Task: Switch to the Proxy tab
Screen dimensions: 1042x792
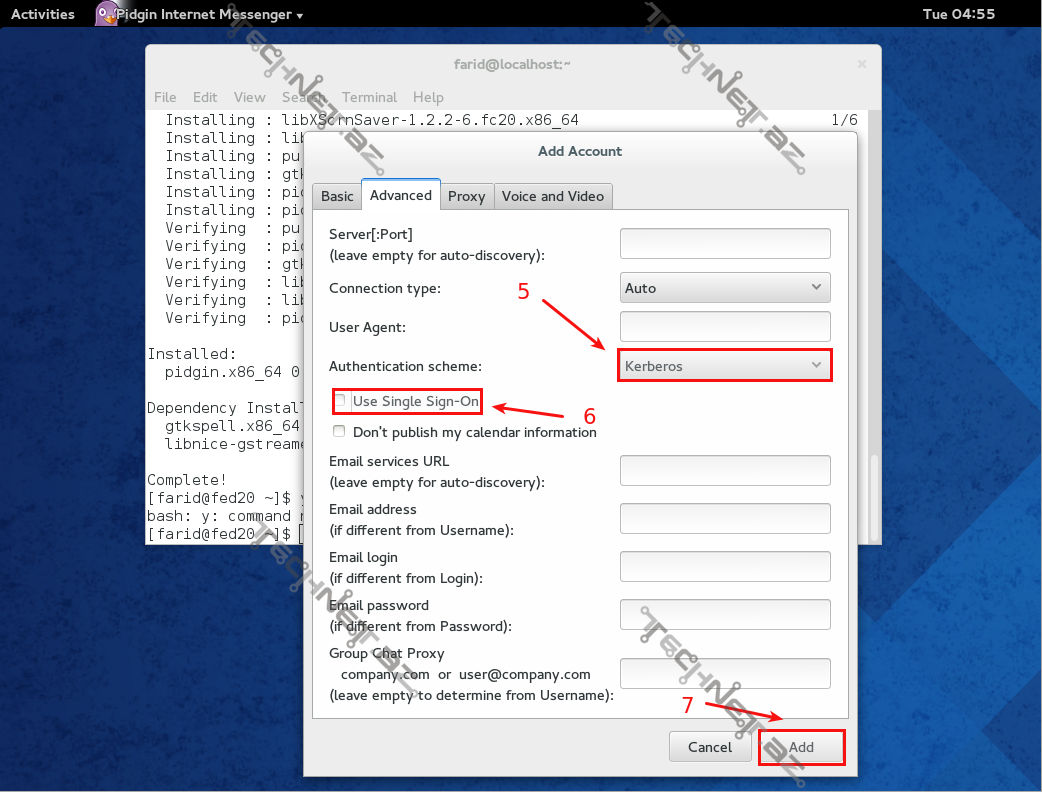Action: tap(466, 196)
